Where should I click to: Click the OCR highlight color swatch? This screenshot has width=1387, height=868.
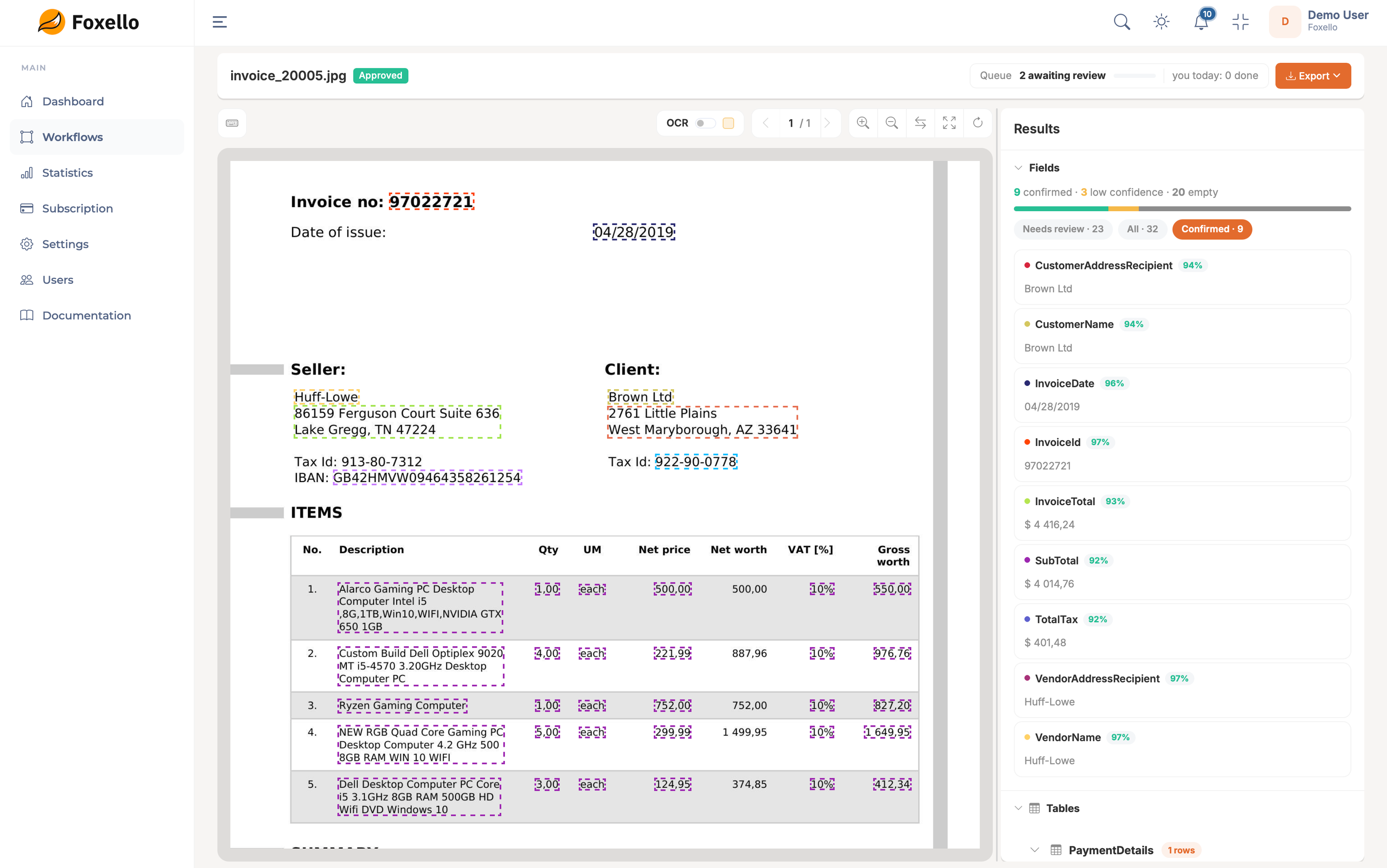[728, 123]
